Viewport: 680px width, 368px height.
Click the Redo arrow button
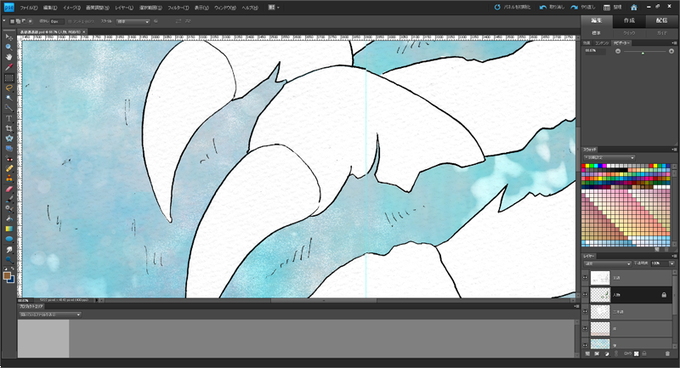[574, 7]
